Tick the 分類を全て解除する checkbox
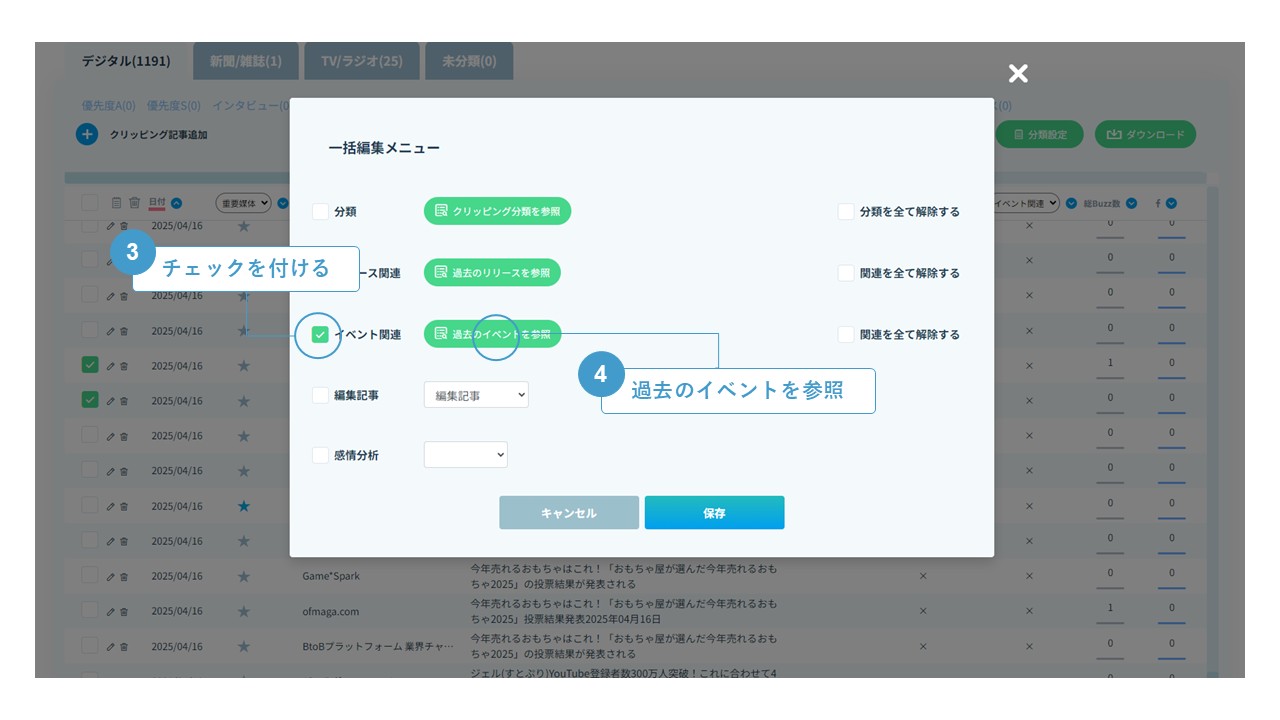The image size is (1280, 720). pos(846,212)
